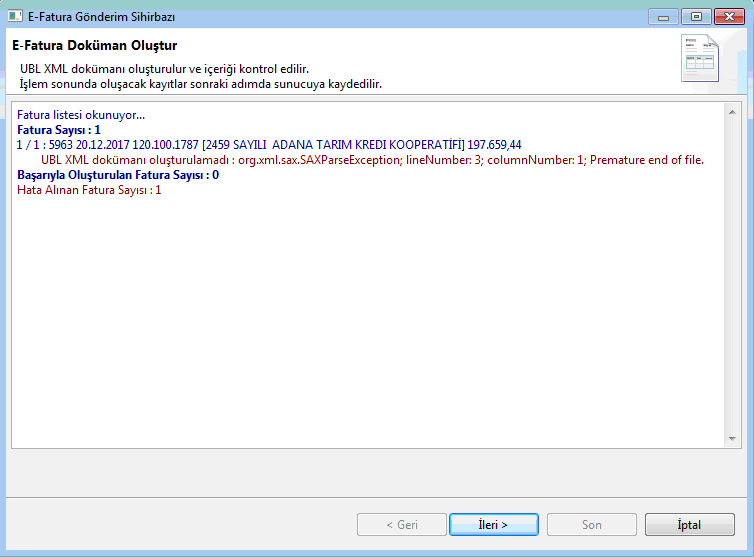Select the ADANA TARIM KREDİ KOOPERATİFİ invoice line
Viewport: 754px width, 557px height.
[269, 145]
